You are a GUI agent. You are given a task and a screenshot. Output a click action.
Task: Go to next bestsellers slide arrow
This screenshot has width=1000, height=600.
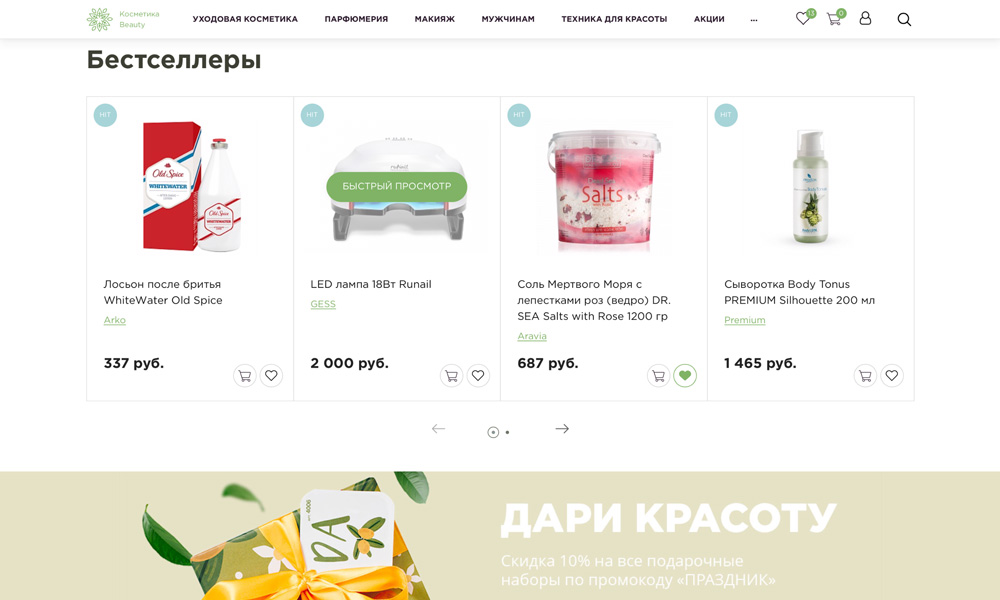pos(562,428)
